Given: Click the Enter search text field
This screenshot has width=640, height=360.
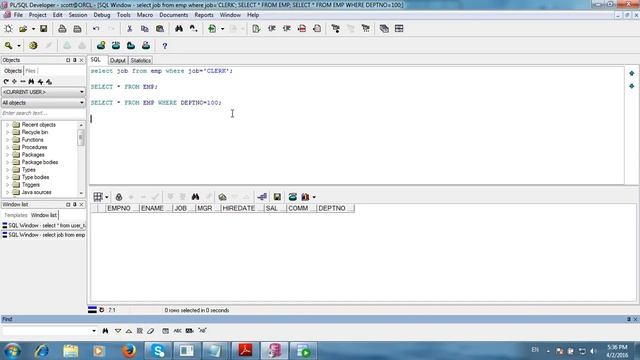Looking at the screenshot, I should (x=43, y=113).
